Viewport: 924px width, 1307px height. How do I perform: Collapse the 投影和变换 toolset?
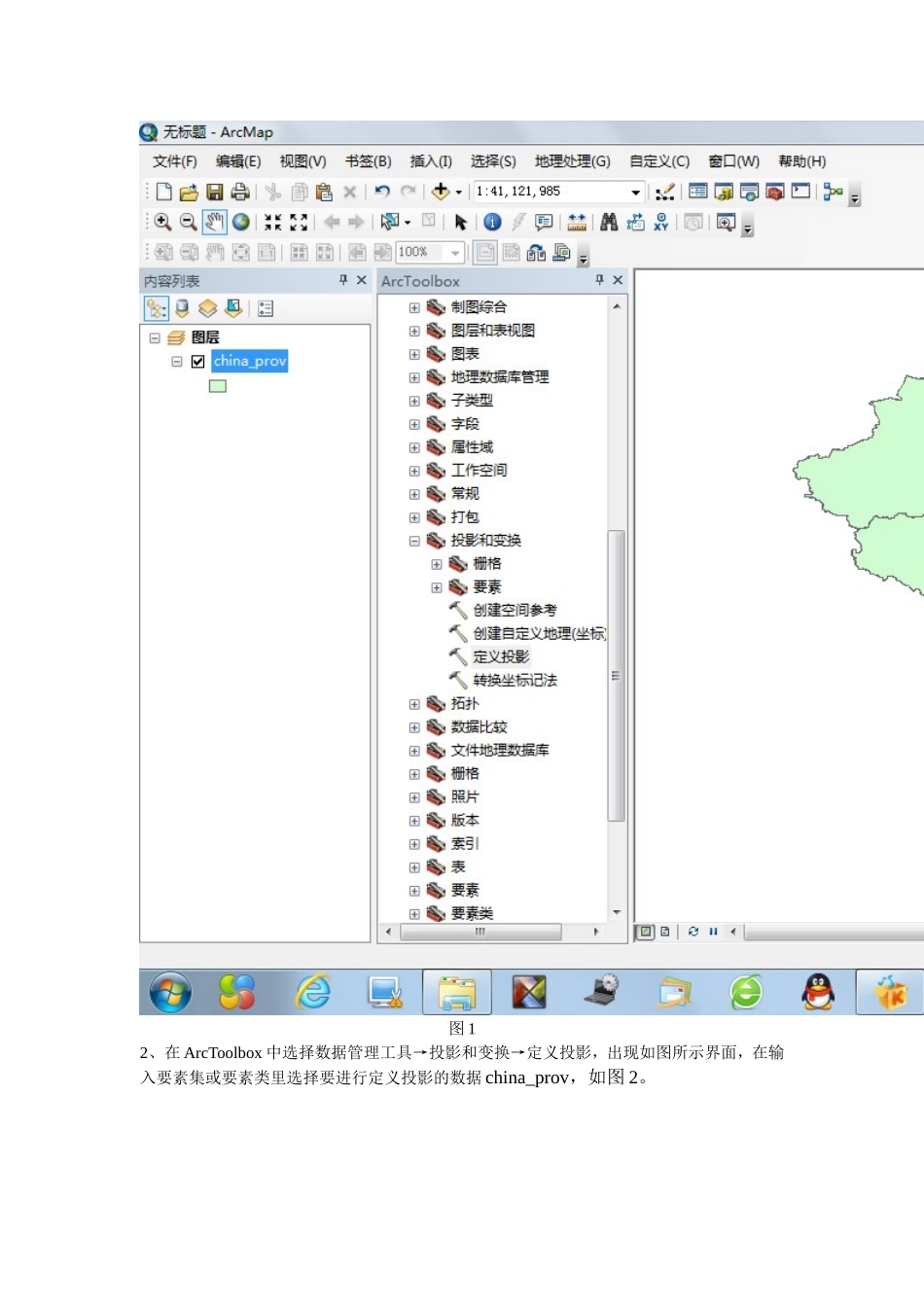click(x=414, y=541)
